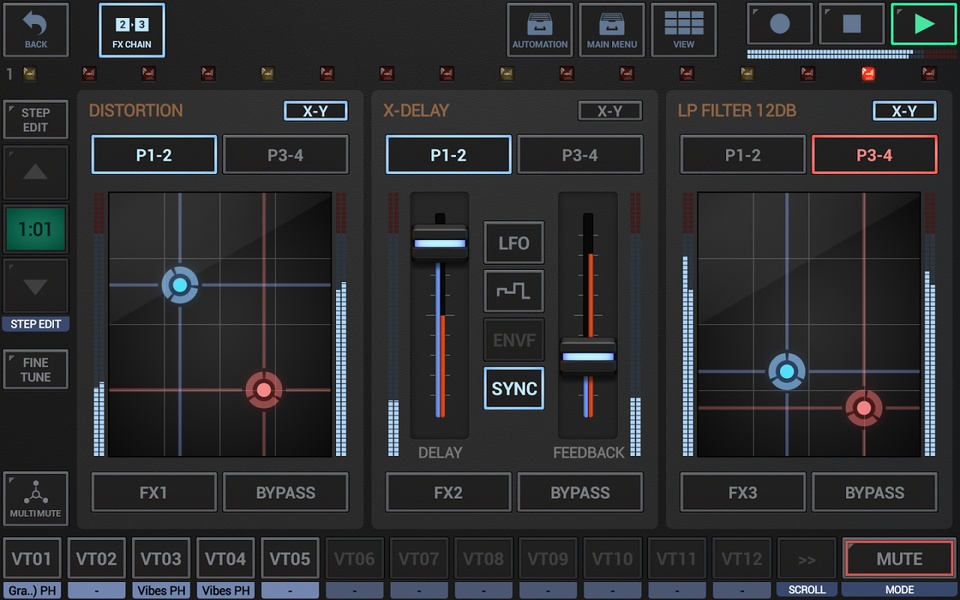Open the View grid options
This screenshot has height=600, width=960.
[683, 30]
